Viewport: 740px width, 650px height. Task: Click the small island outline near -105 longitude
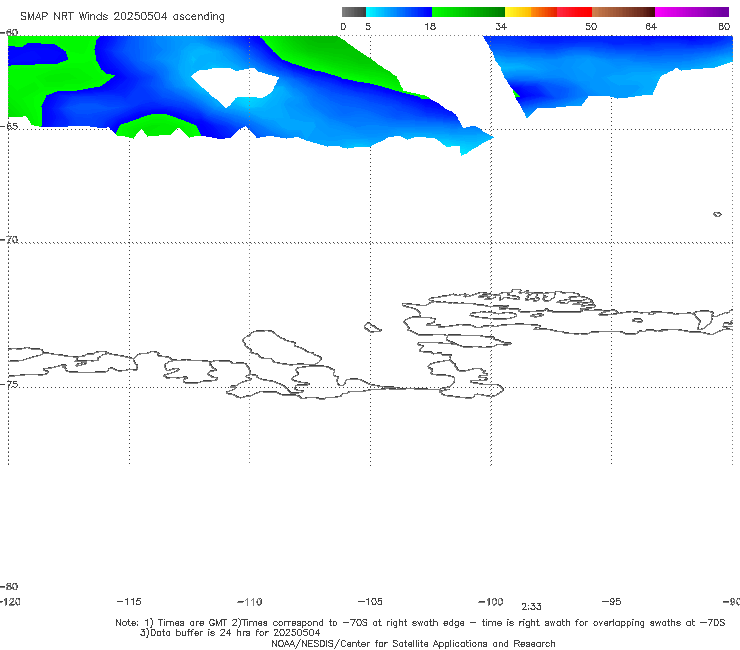(x=372, y=327)
